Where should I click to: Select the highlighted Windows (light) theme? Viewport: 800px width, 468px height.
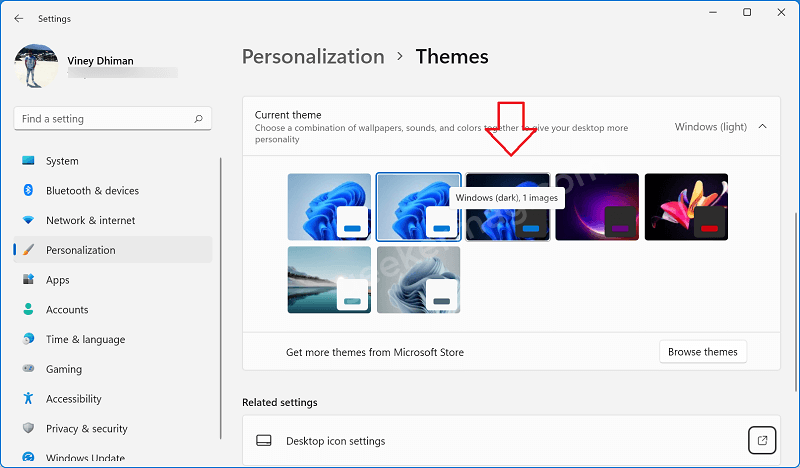click(418, 207)
